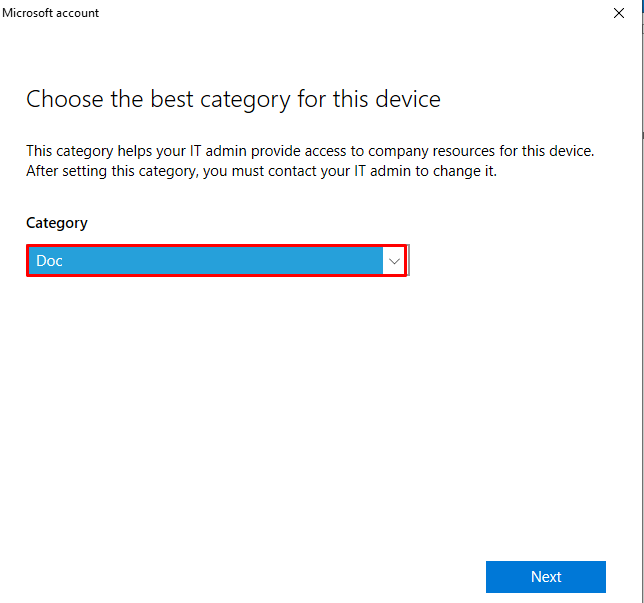Click empty space right of Category combo box

tap(520, 261)
